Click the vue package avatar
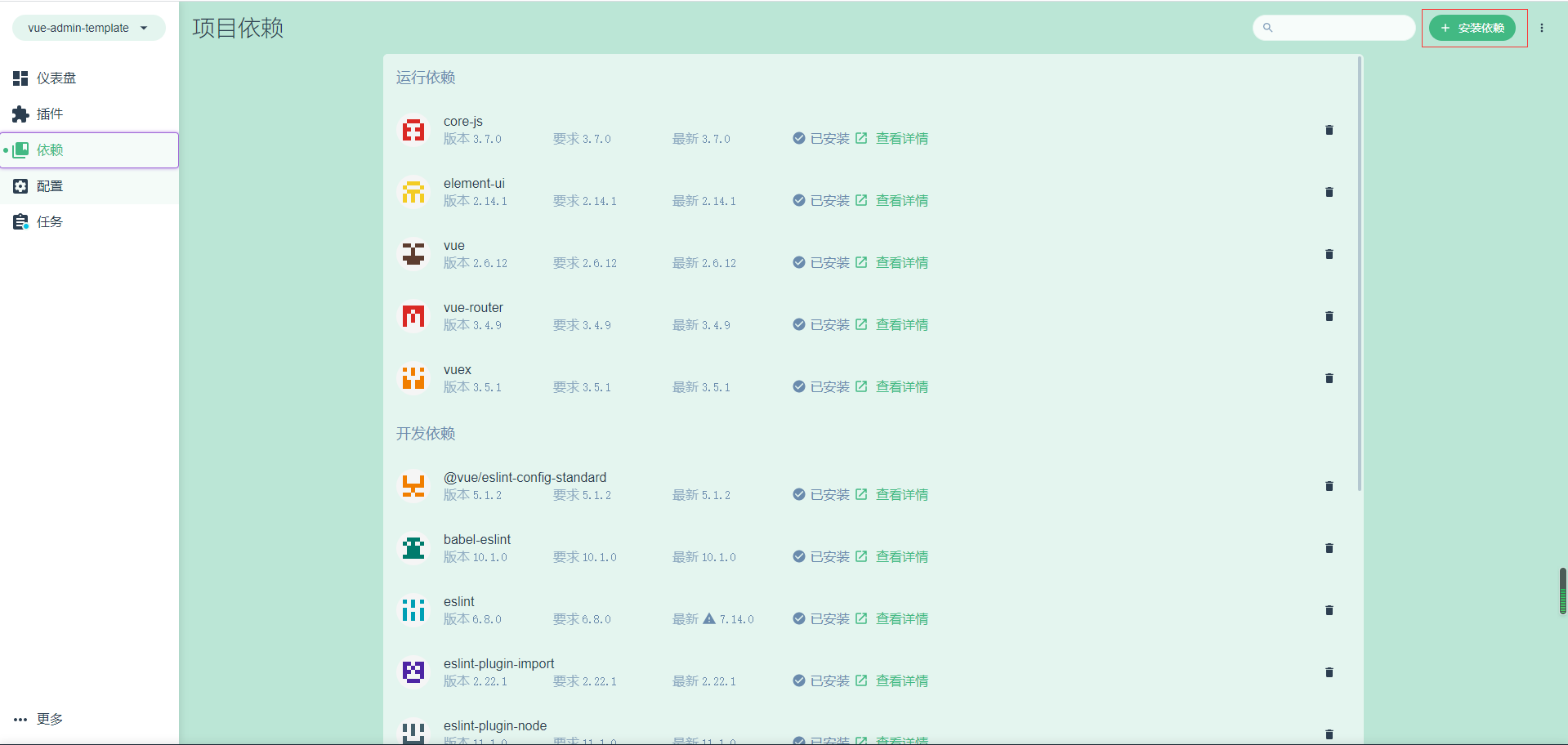Image resolution: width=1568 pixels, height=745 pixels. [x=413, y=254]
